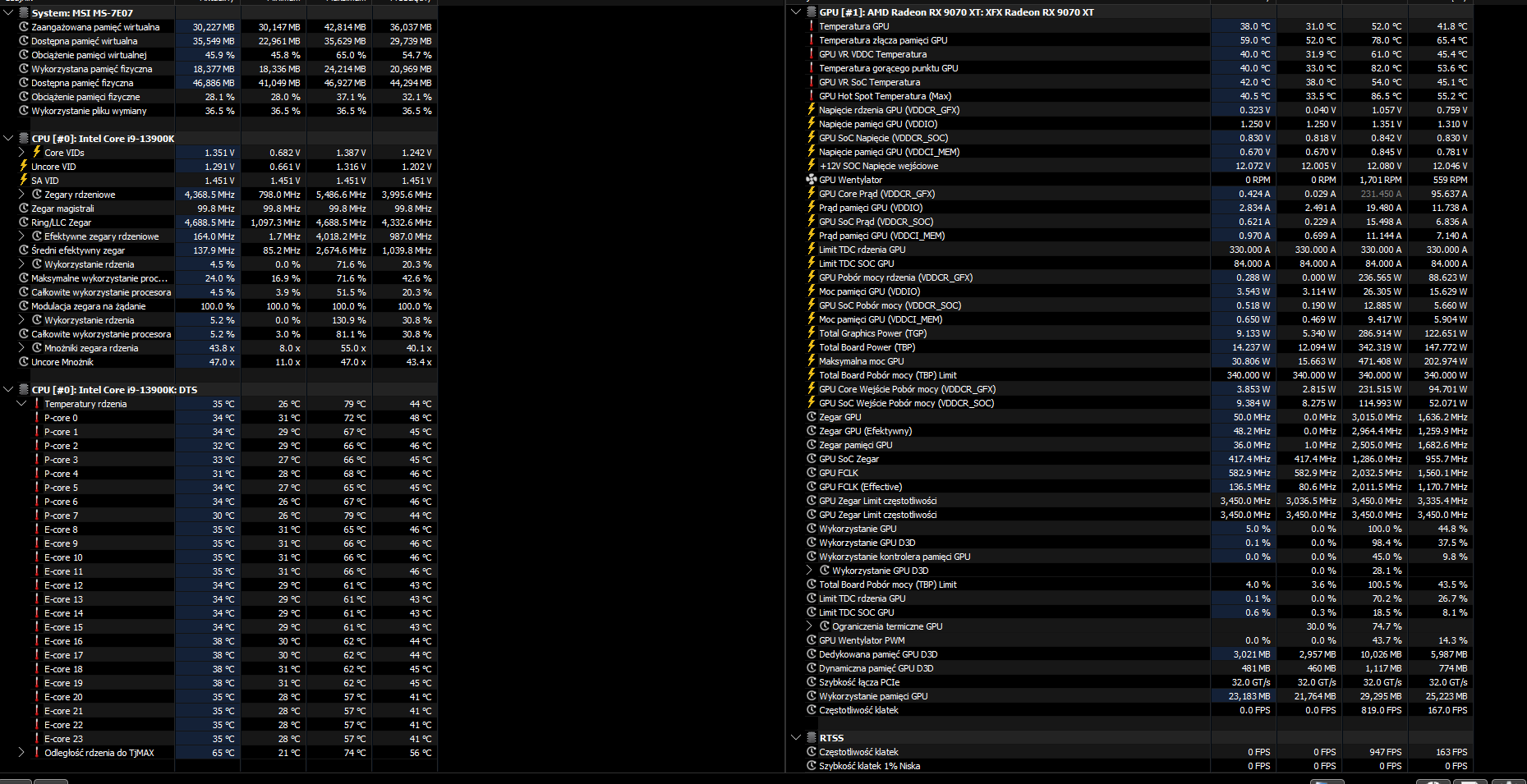Viewport: 1527px width, 784px height.
Task: Click the lightning icon for Total Graphics Power (TGP)
Action: click(x=812, y=333)
